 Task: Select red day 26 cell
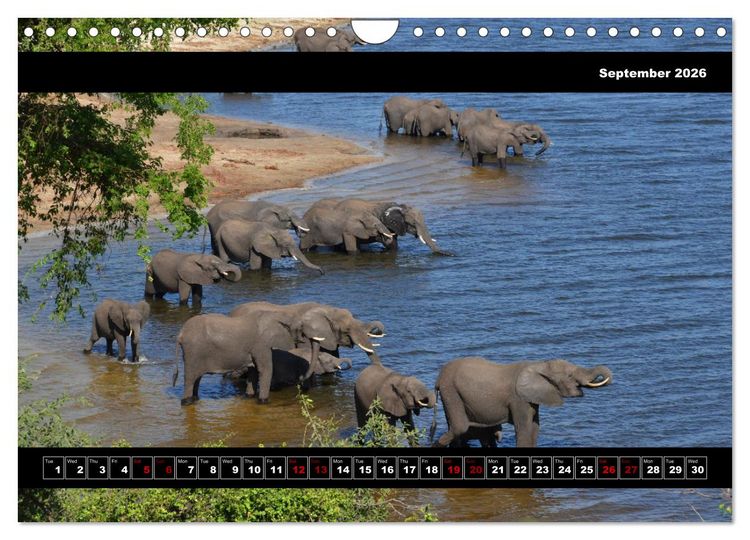(x=607, y=468)
